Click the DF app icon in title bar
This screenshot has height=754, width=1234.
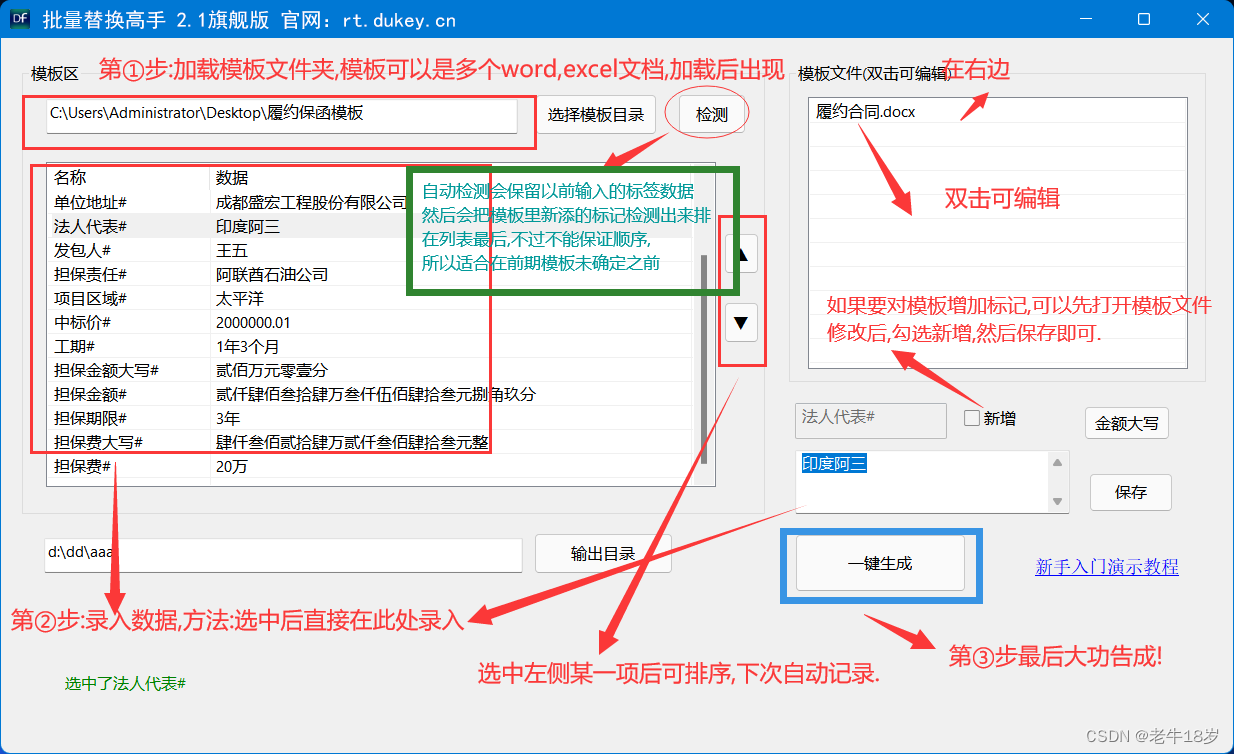click(20, 19)
